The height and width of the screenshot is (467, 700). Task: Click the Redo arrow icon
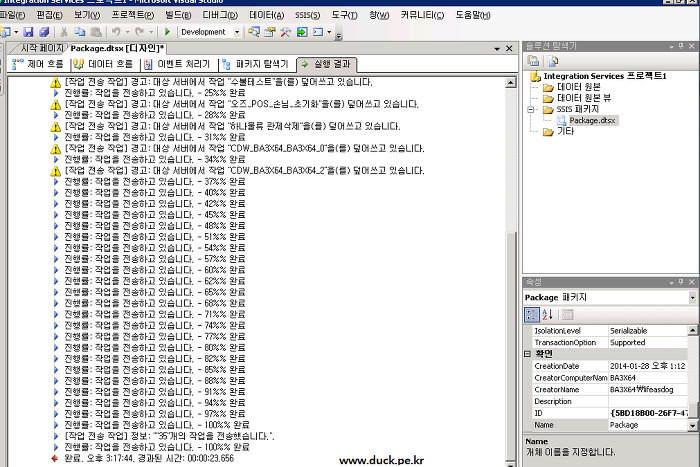[x=139, y=32]
